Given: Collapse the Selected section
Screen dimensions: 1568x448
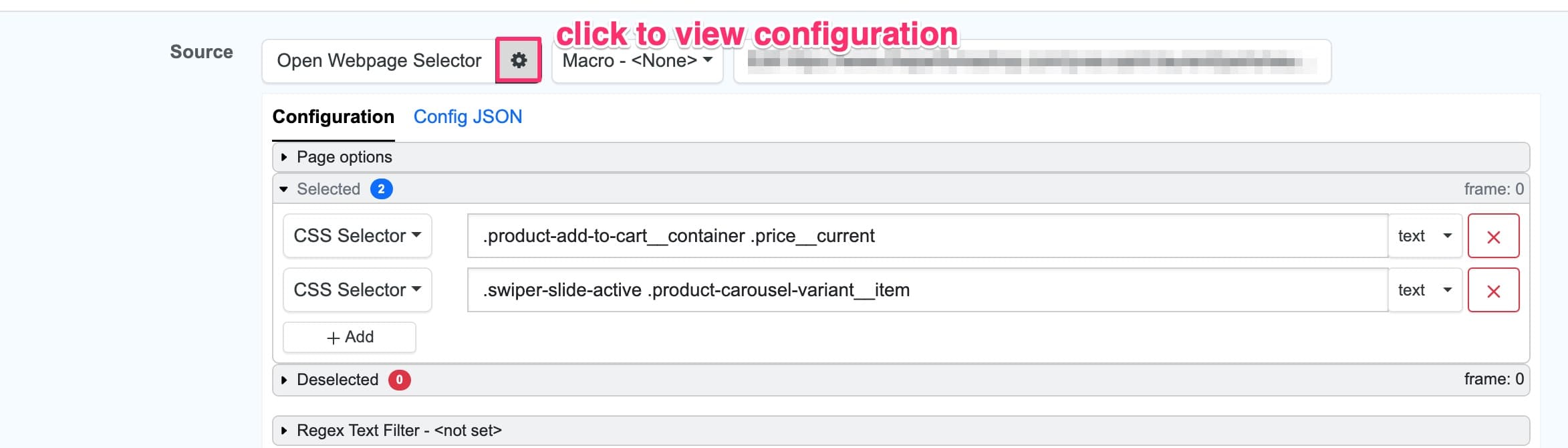Looking at the screenshot, I should (x=328, y=189).
